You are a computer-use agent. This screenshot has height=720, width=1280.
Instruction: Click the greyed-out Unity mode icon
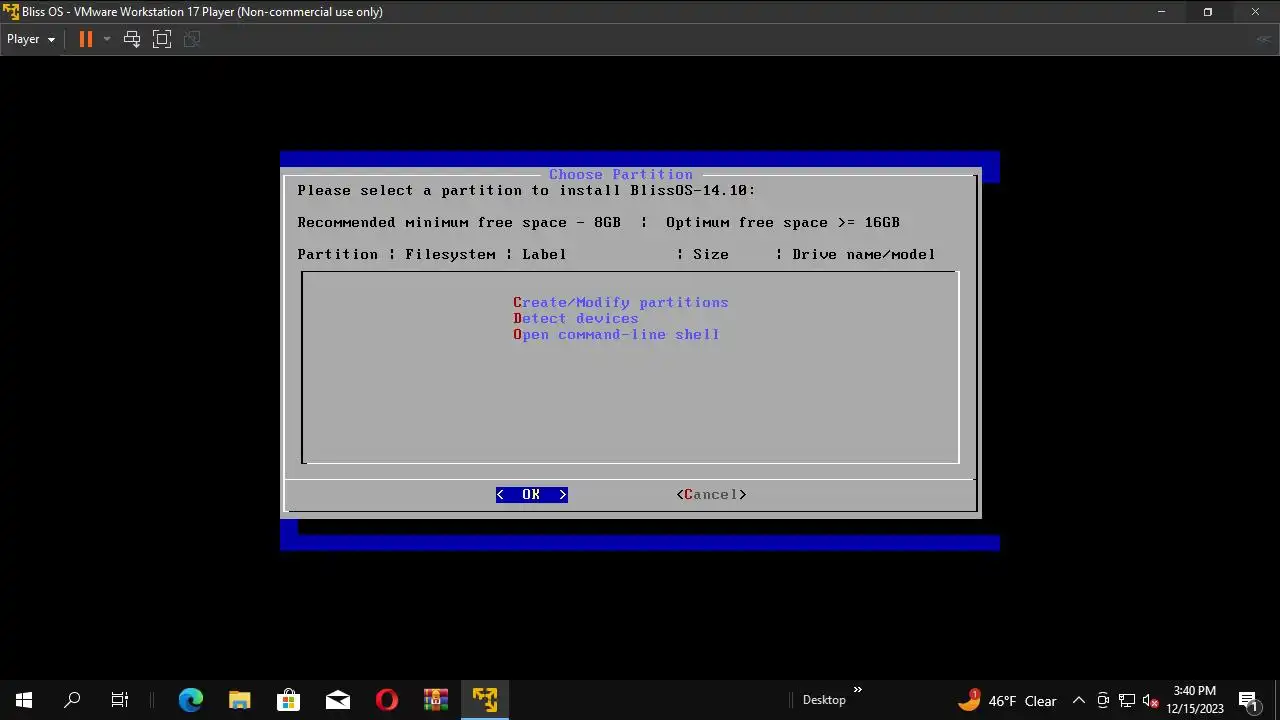(x=193, y=39)
